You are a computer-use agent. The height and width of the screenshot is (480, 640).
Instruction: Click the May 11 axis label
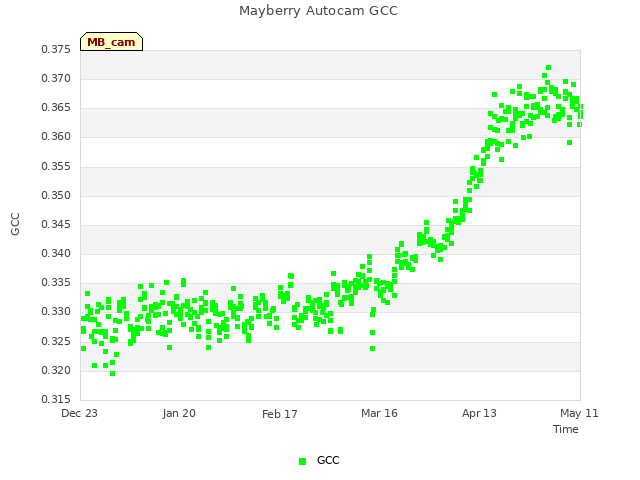click(x=579, y=413)
